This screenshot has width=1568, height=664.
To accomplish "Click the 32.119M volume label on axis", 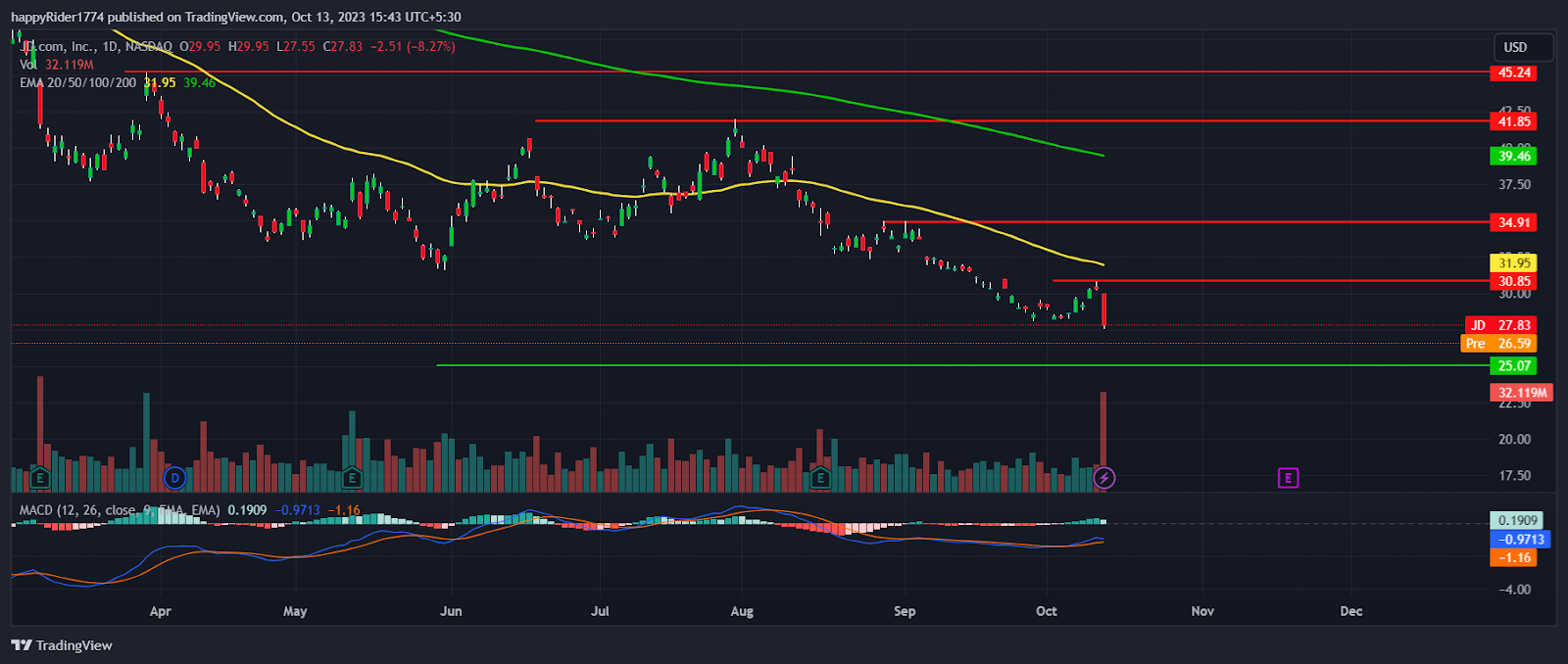I will pos(1522,393).
